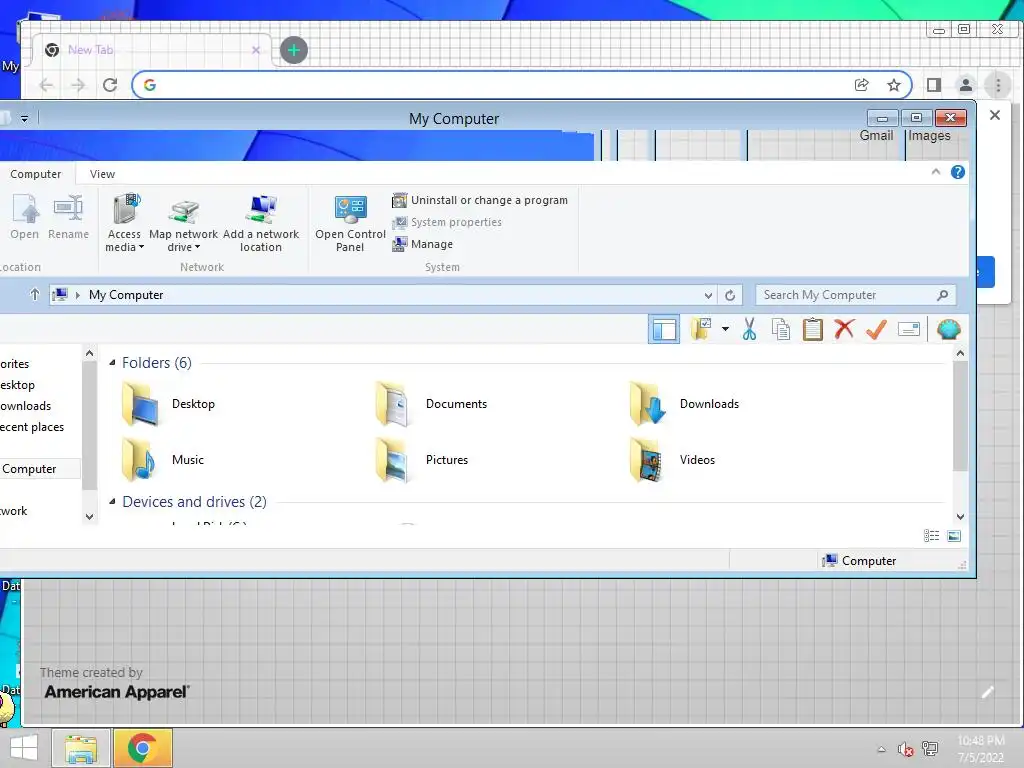Click the scissors Cut icon
The image size is (1024, 768).
pos(749,329)
